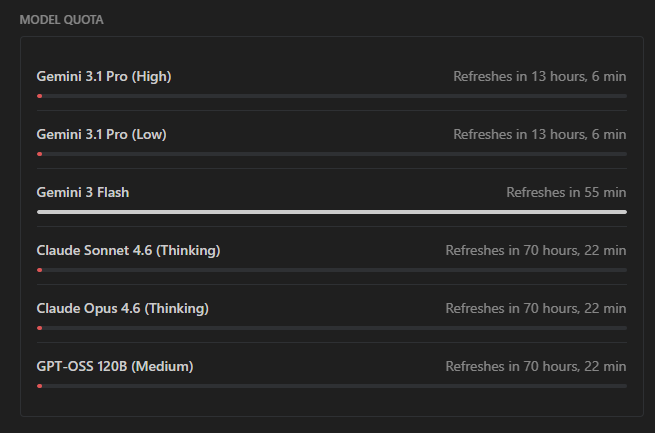Click the full white Gemini 3 Flash quota bar
The height and width of the screenshot is (433, 655).
[x=331, y=212]
